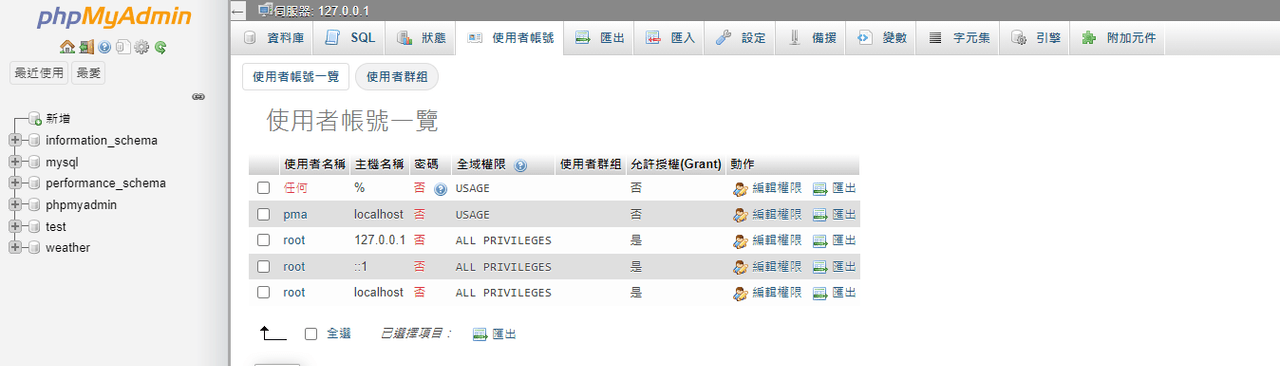Open the phpMyAdmin documentation help icon
Viewport: 1280px width, 366px height.
pyautogui.click(x=104, y=47)
